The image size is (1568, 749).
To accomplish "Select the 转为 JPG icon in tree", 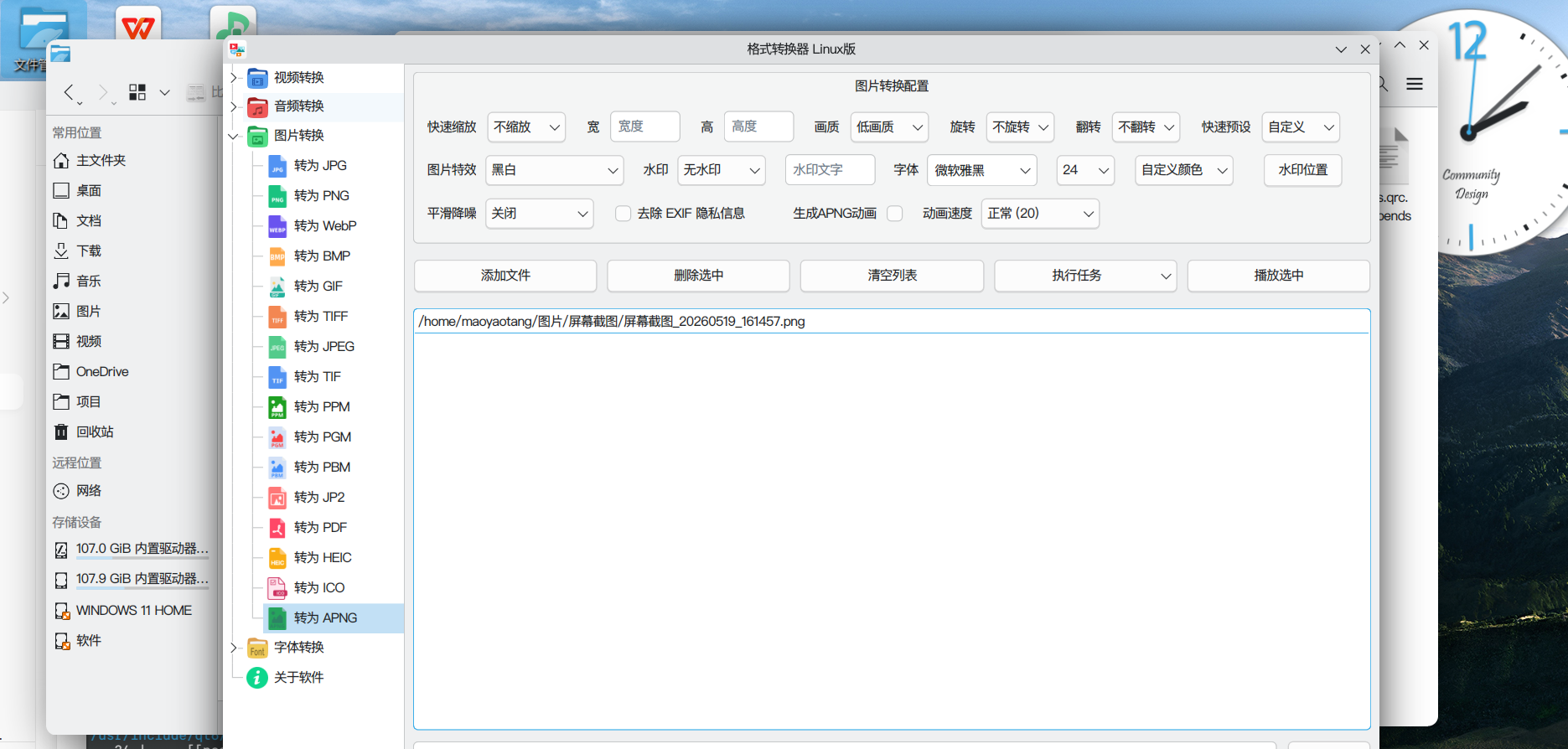I will [277, 166].
